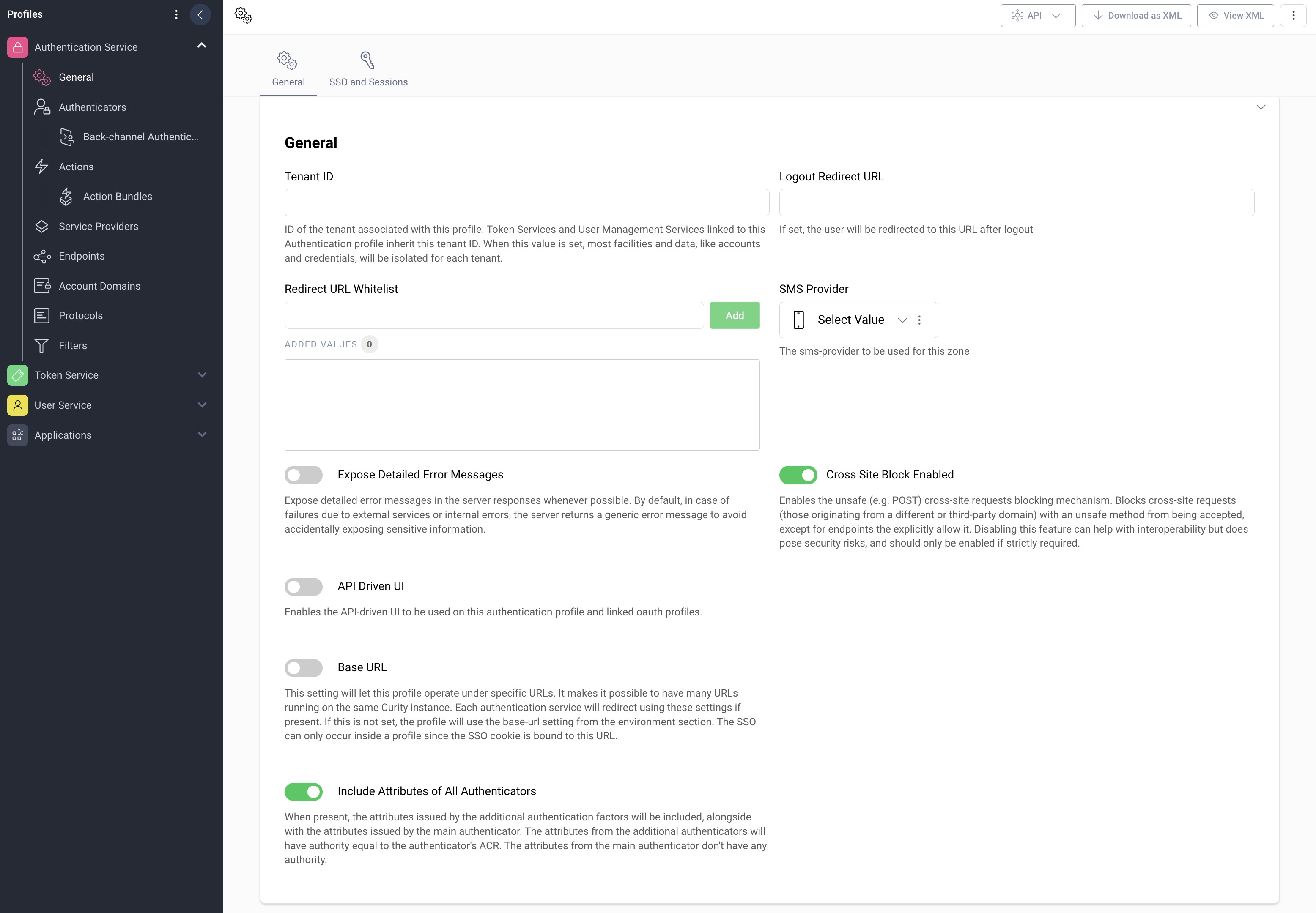Open Account Domains settings
The height and width of the screenshot is (913, 1316).
pos(99,285)
